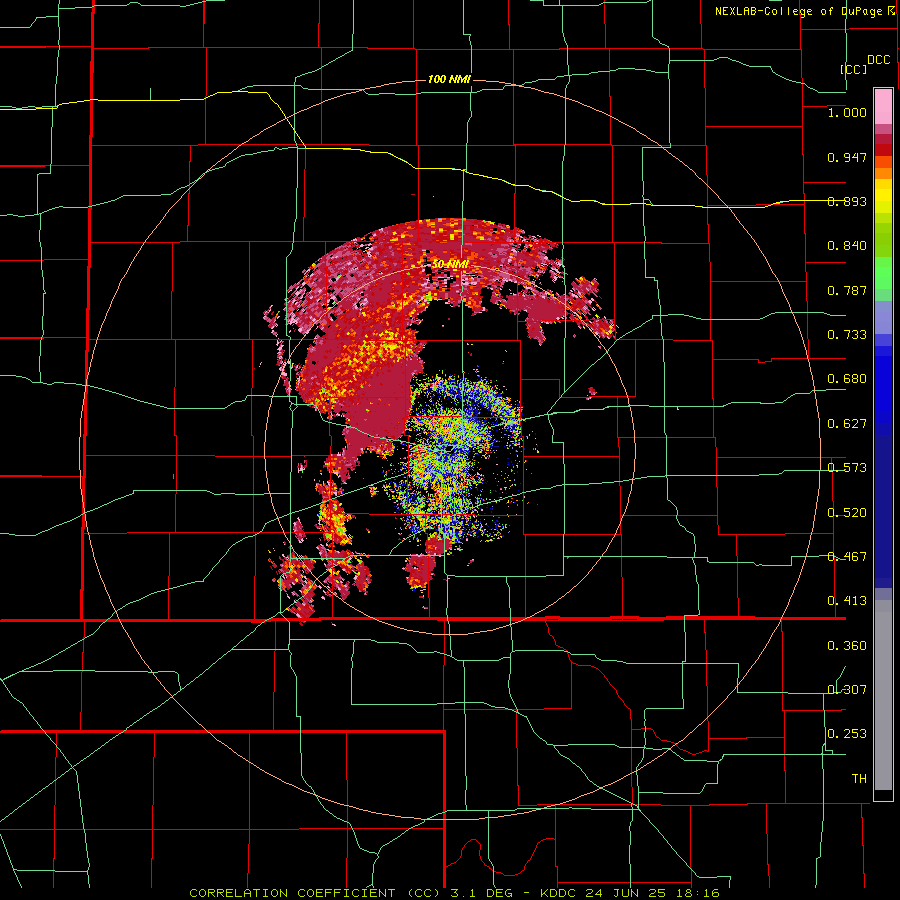The height and width of the screenshot is (900, 900).
Task: Click the 50 NMI range ring label
Action: (450, 264)
